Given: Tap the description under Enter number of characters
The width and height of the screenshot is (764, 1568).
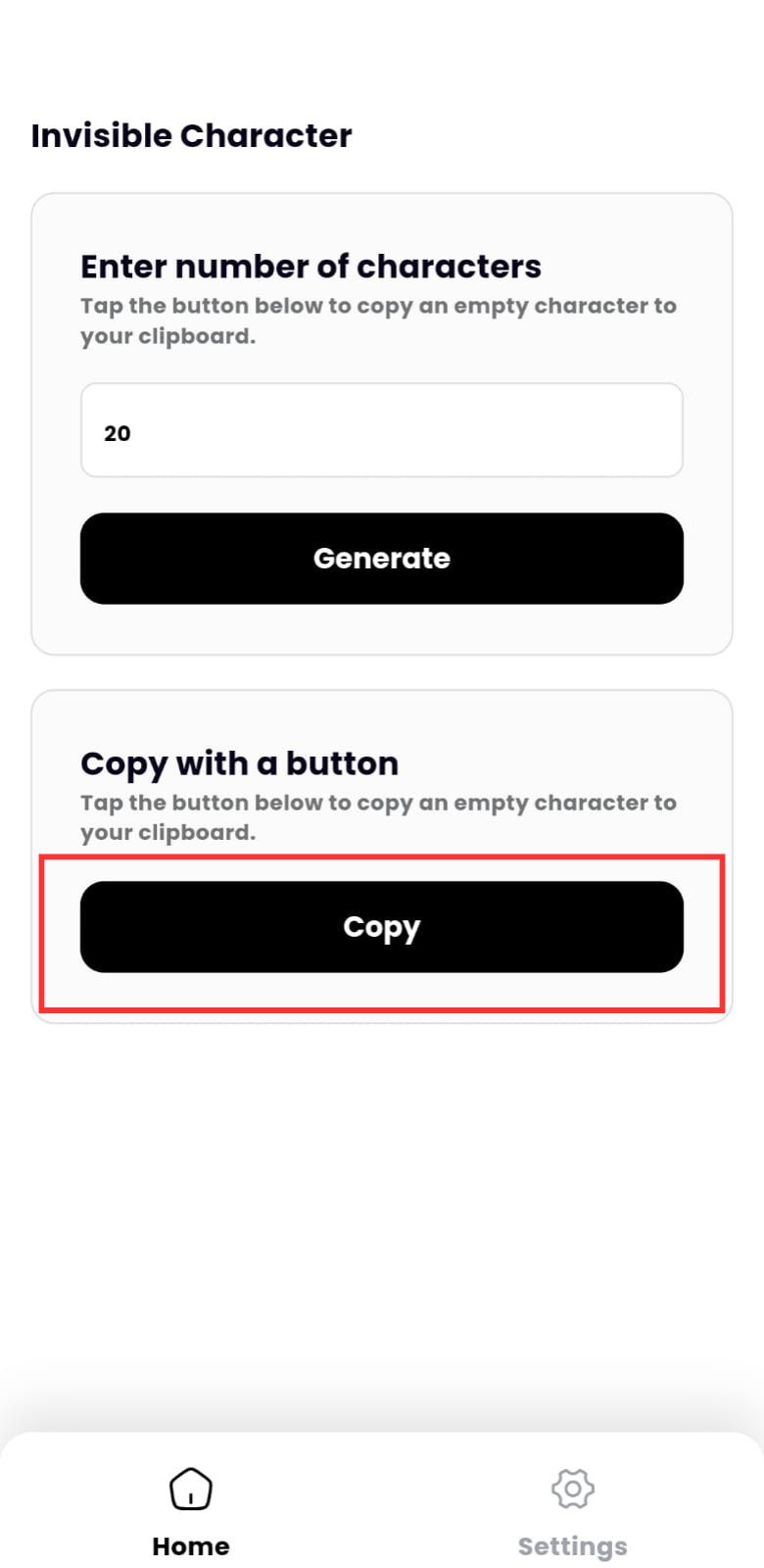Looking at the screenshot, I should (378, 320).
